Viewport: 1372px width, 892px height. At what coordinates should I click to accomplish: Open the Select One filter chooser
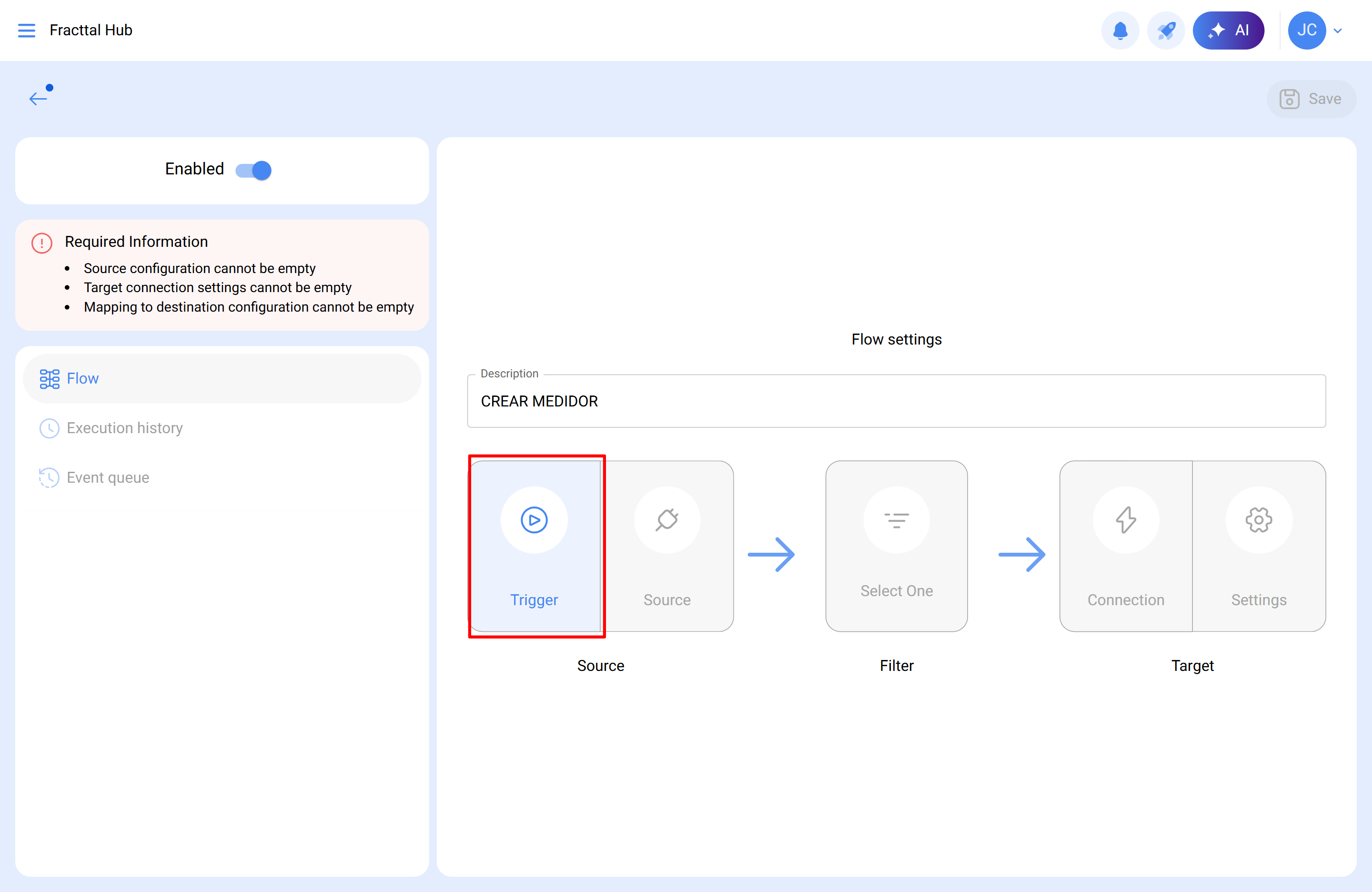click(897, 546)
